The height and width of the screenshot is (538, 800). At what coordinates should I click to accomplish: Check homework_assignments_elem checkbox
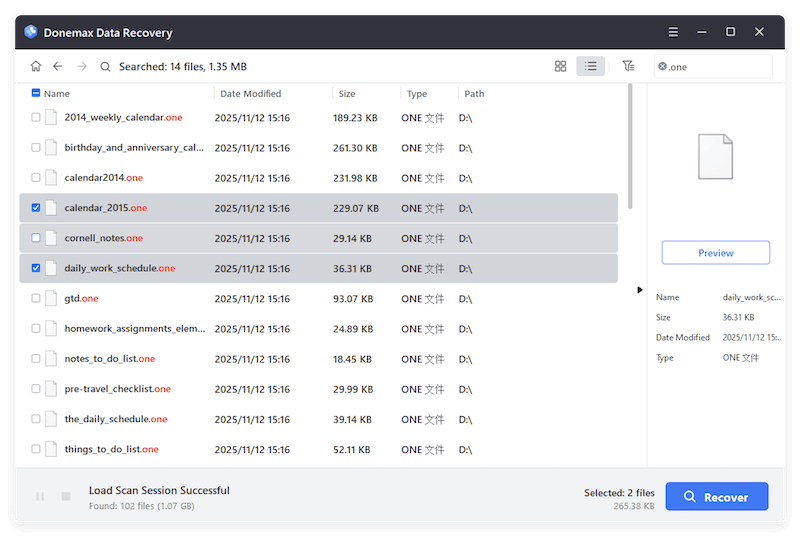click(x=36, y=328)
